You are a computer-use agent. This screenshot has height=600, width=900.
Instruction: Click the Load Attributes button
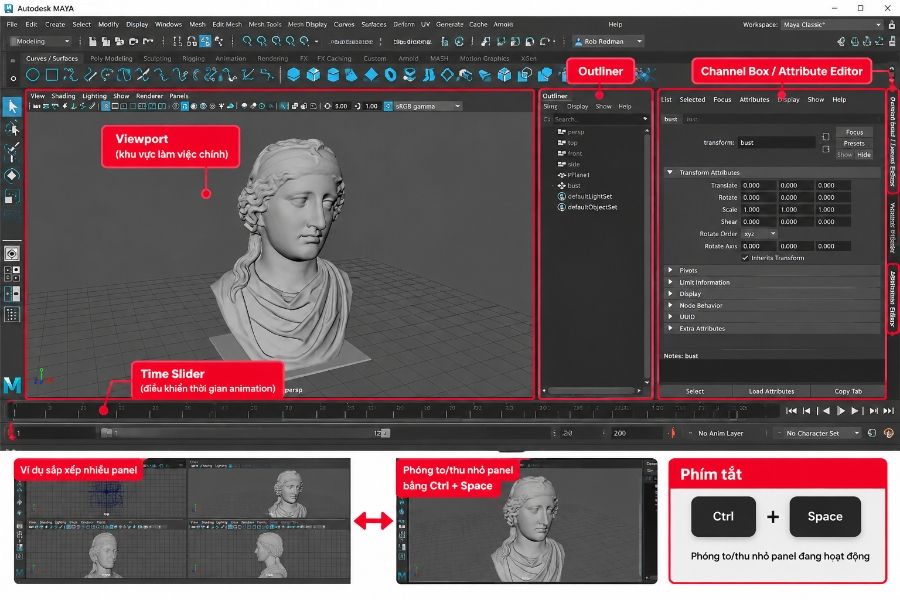[x=771, y=392]
